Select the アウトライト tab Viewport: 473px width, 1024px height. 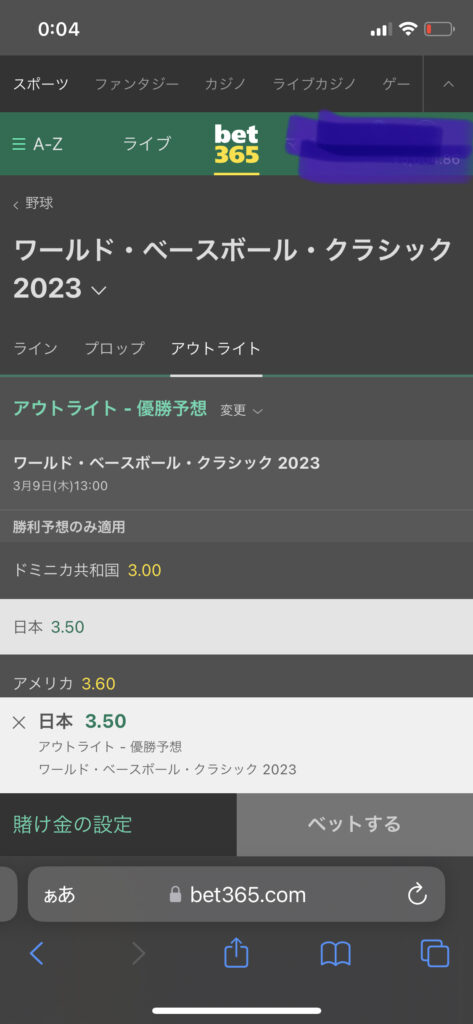(x=216, y=349)
